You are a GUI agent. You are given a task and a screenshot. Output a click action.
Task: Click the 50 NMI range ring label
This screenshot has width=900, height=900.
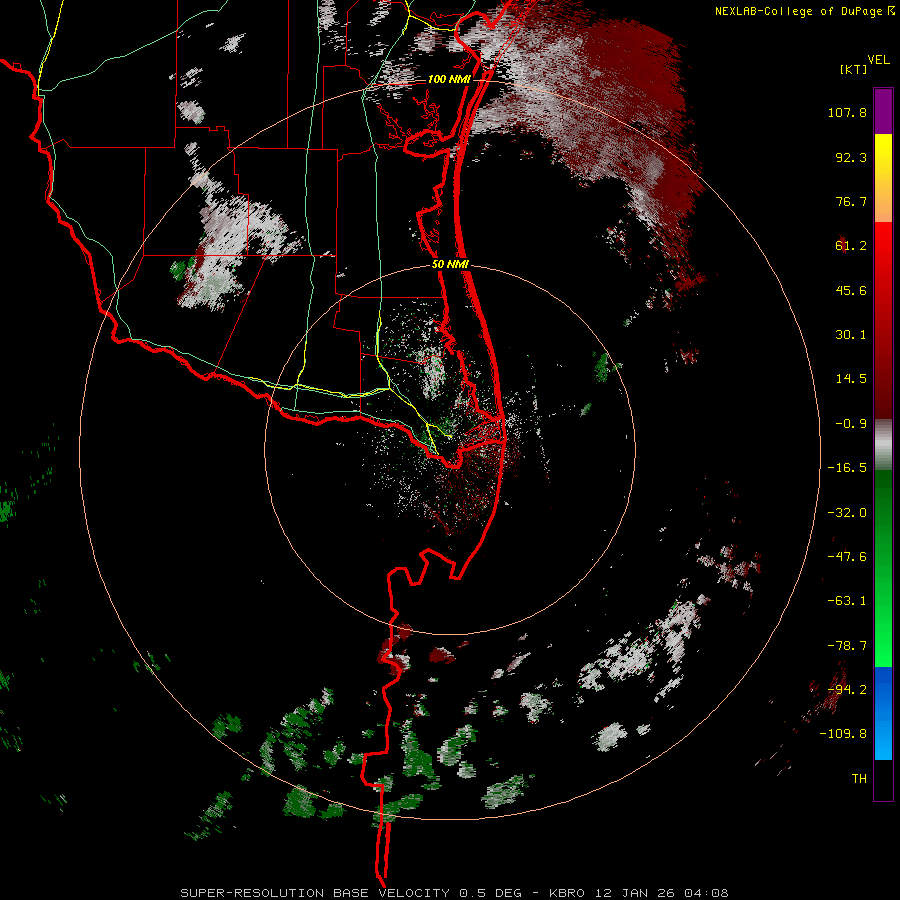[x=450, y=265]
